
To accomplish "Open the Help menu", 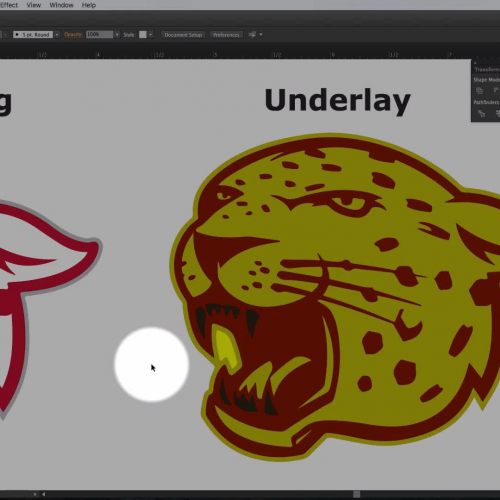I will pyautogui.click(x=89, y=5).
